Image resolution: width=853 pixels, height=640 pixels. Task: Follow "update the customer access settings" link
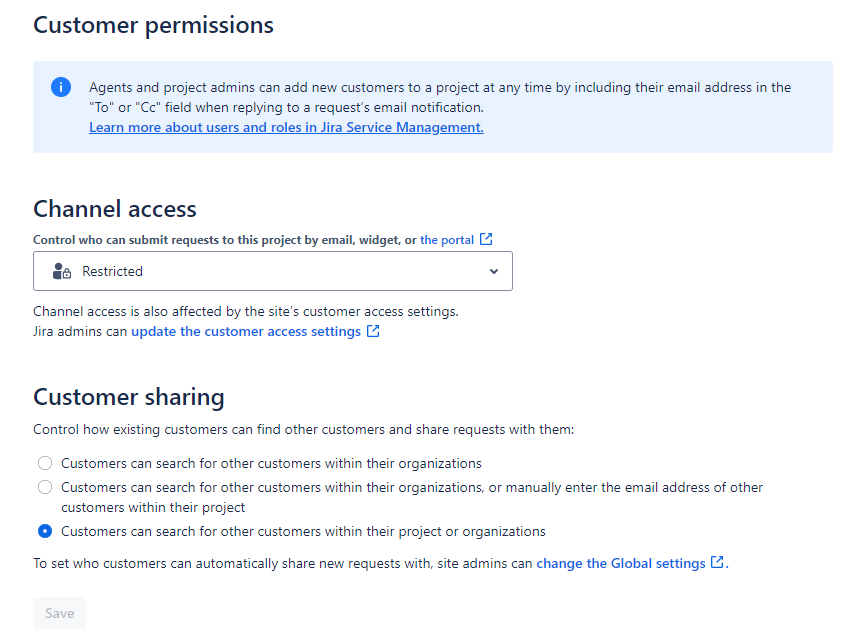(246, 331)
